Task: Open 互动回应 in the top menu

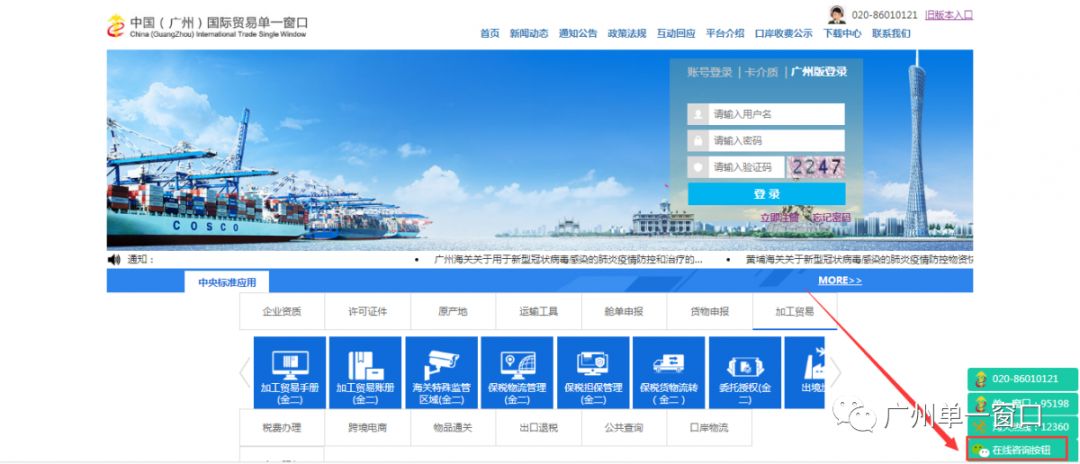Action: click(x=676, y=33)
